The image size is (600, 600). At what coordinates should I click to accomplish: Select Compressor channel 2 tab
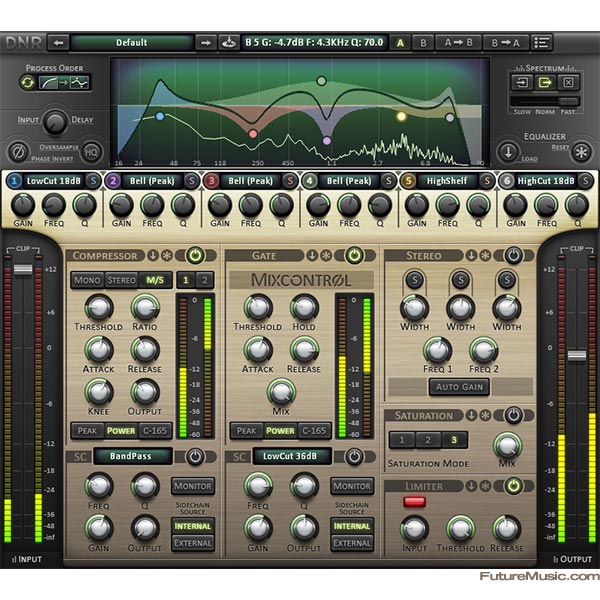[204, 280]
